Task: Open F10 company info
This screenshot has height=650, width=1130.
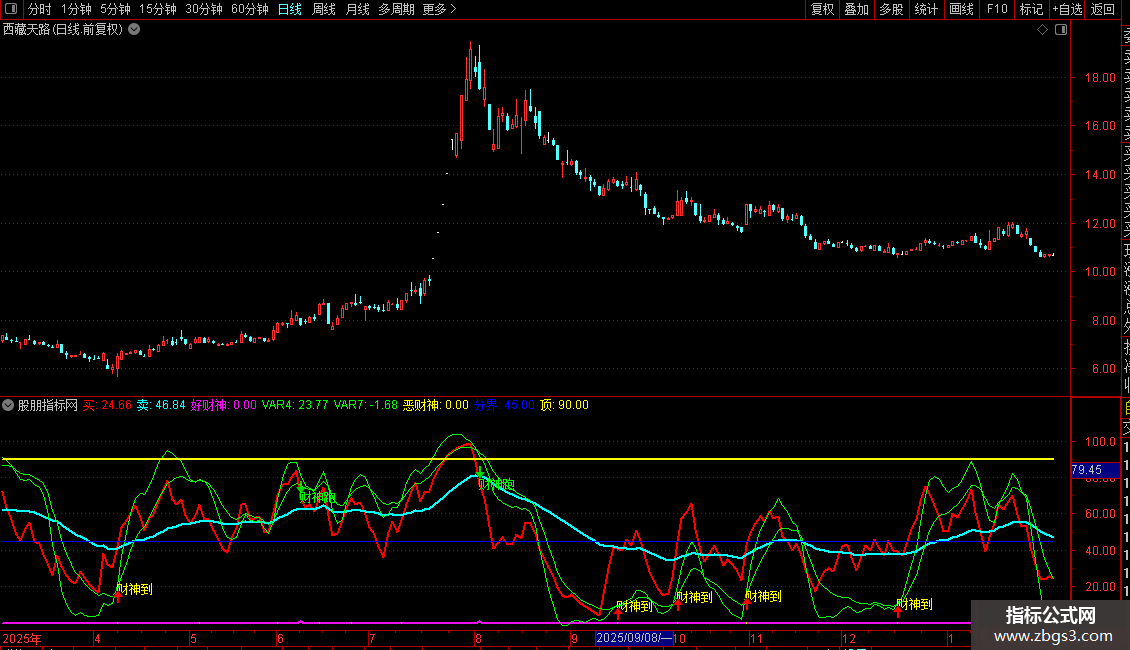Action: click(997, 9)
